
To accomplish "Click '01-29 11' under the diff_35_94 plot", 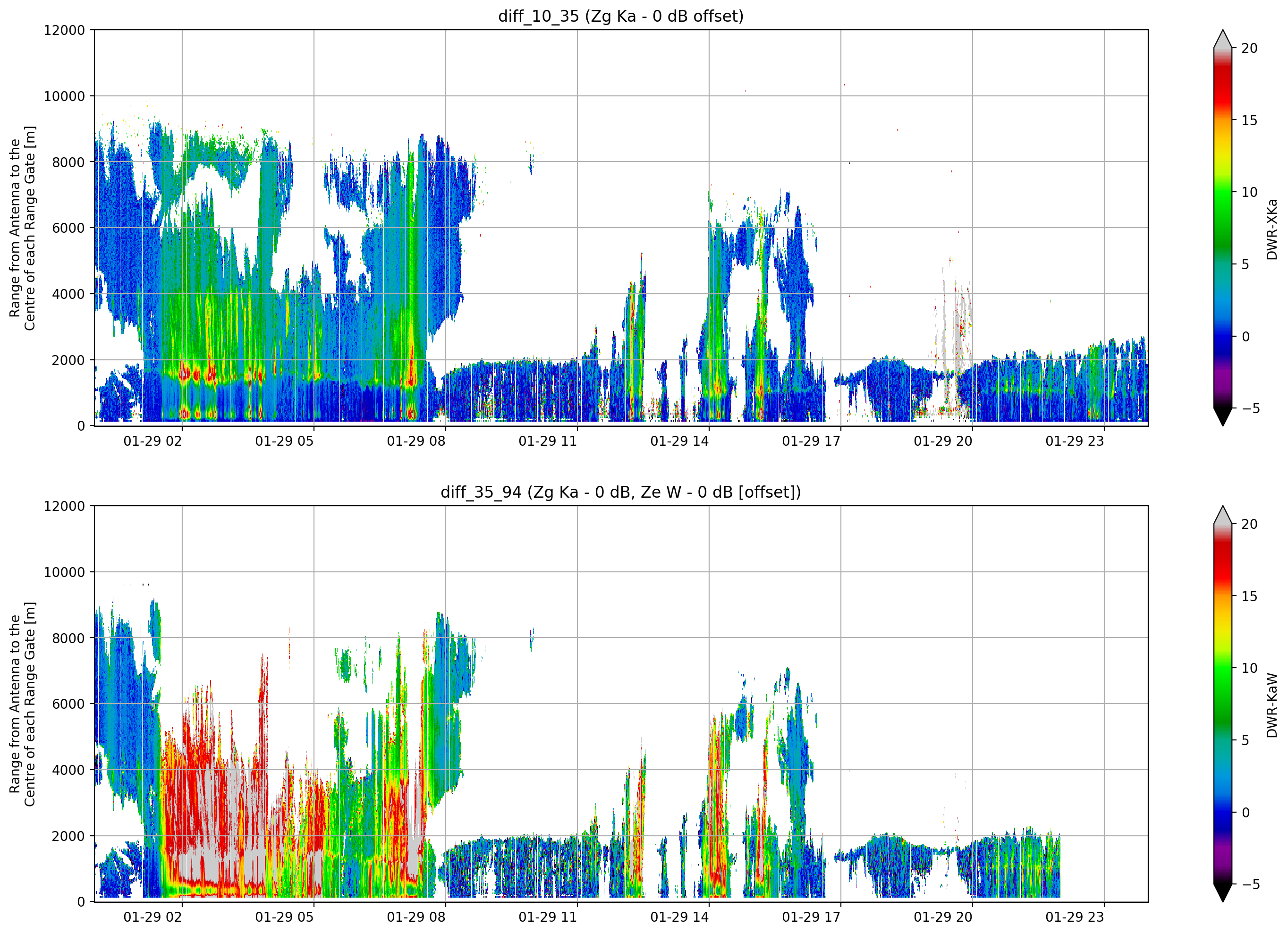I will tap(548, 917).
